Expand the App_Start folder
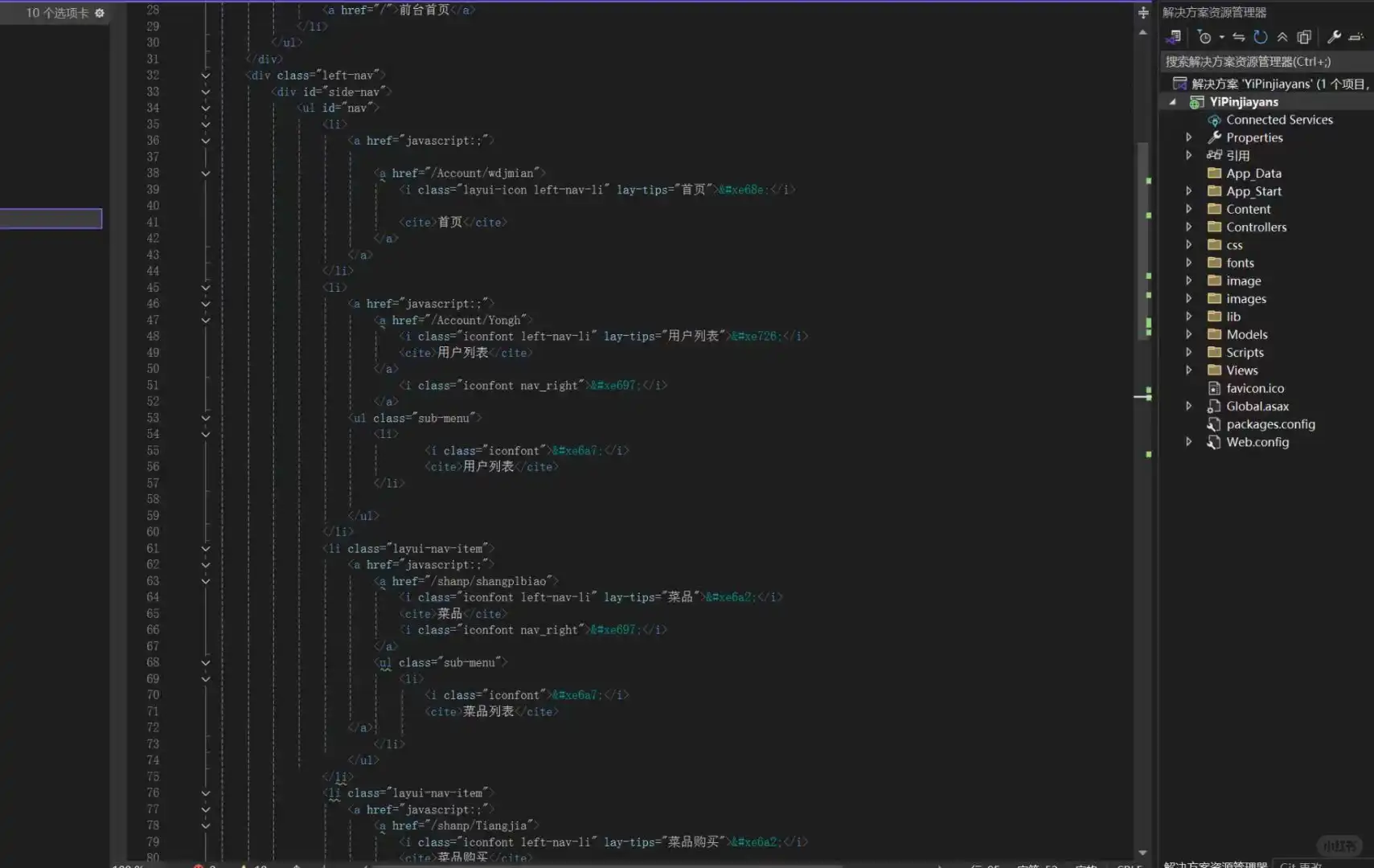This screenshot has width=1374, height=868. [x=1189, y=191]
